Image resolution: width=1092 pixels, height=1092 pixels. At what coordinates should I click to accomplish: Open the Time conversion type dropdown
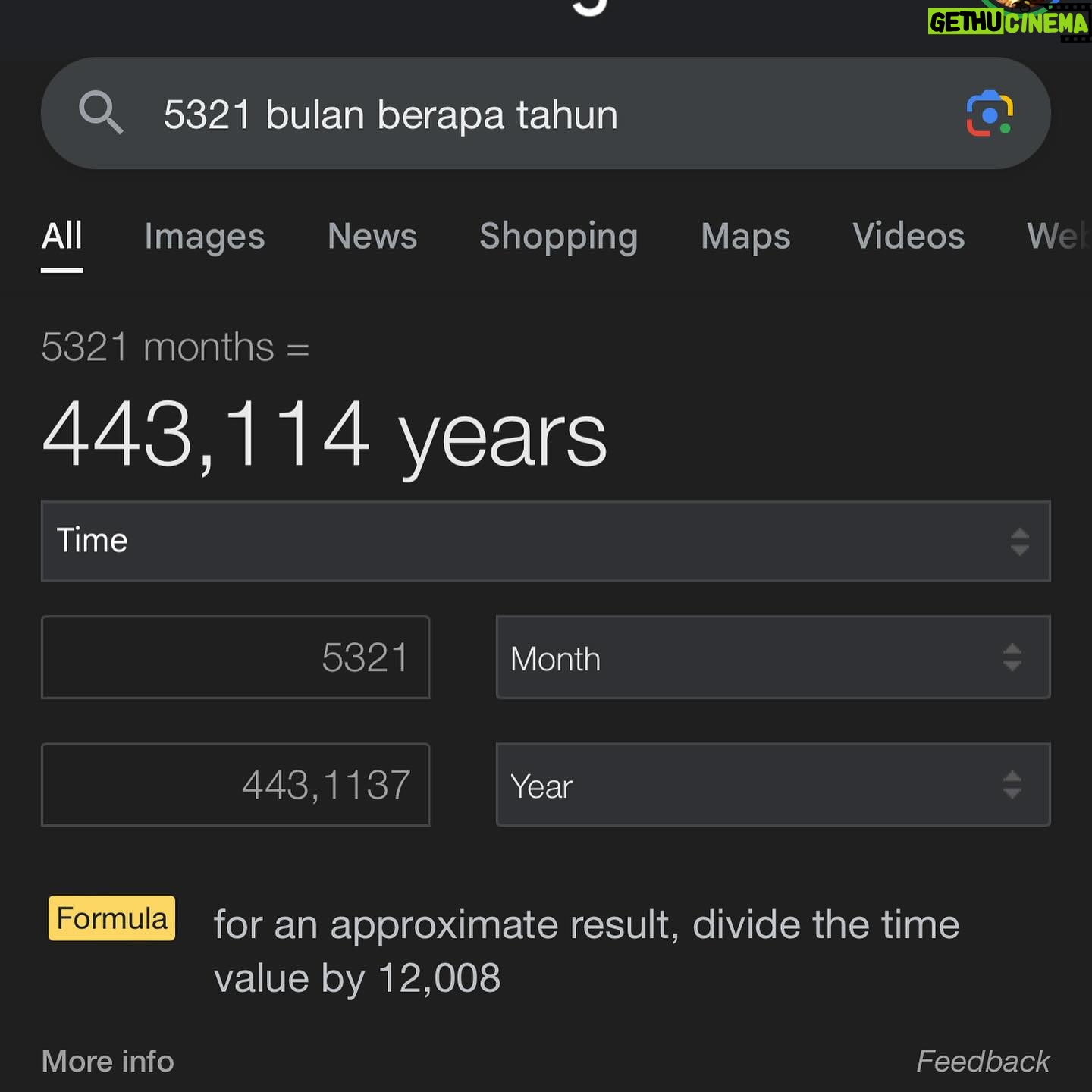point(546,541)
